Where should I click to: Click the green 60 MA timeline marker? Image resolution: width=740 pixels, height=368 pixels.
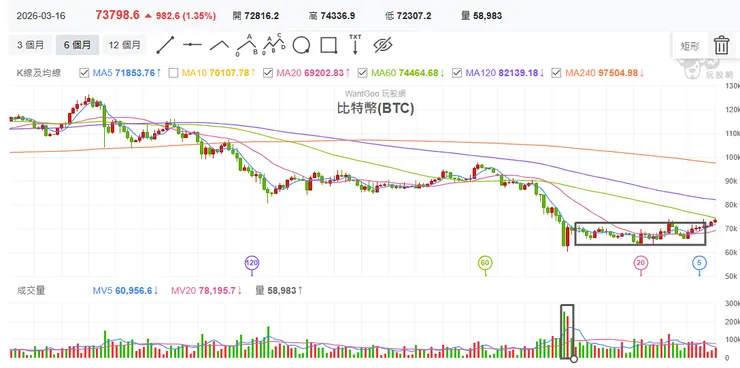click(485, 263)
